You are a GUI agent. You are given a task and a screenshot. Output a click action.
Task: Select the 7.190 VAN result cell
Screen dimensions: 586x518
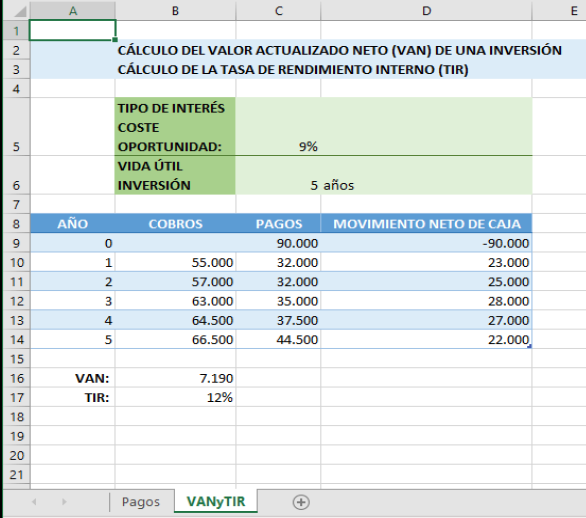(x=175, y=378)
